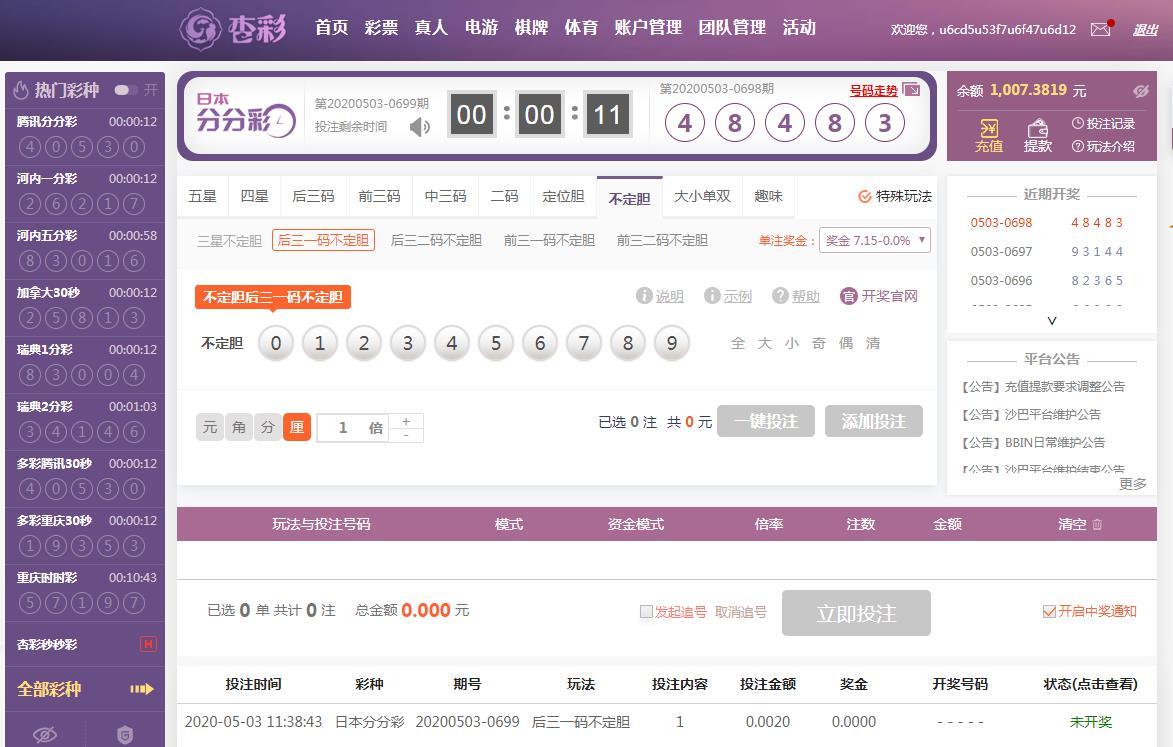Screen dimensions: 1173x747
Task: Select number ball 5
Action: click(496, 343)
